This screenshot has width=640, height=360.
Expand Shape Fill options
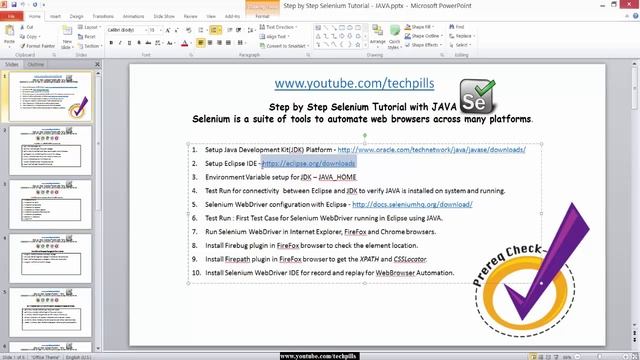(x=419, y=27)
